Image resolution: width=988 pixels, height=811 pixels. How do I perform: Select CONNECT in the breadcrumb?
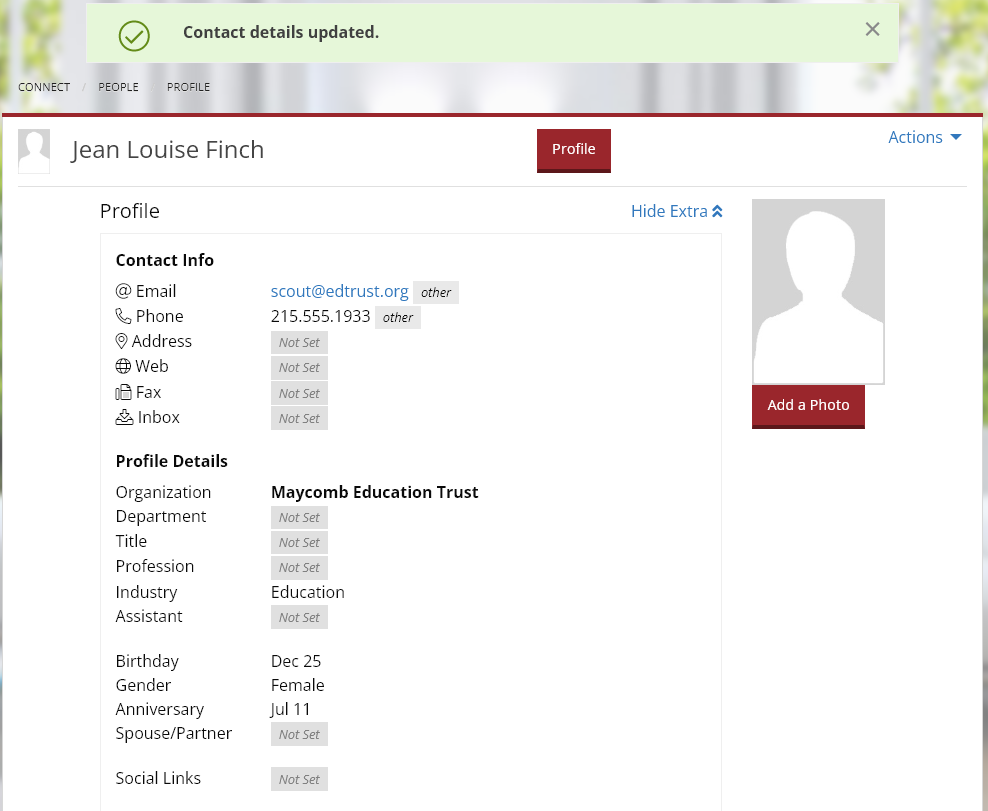(x=43, y=87)
